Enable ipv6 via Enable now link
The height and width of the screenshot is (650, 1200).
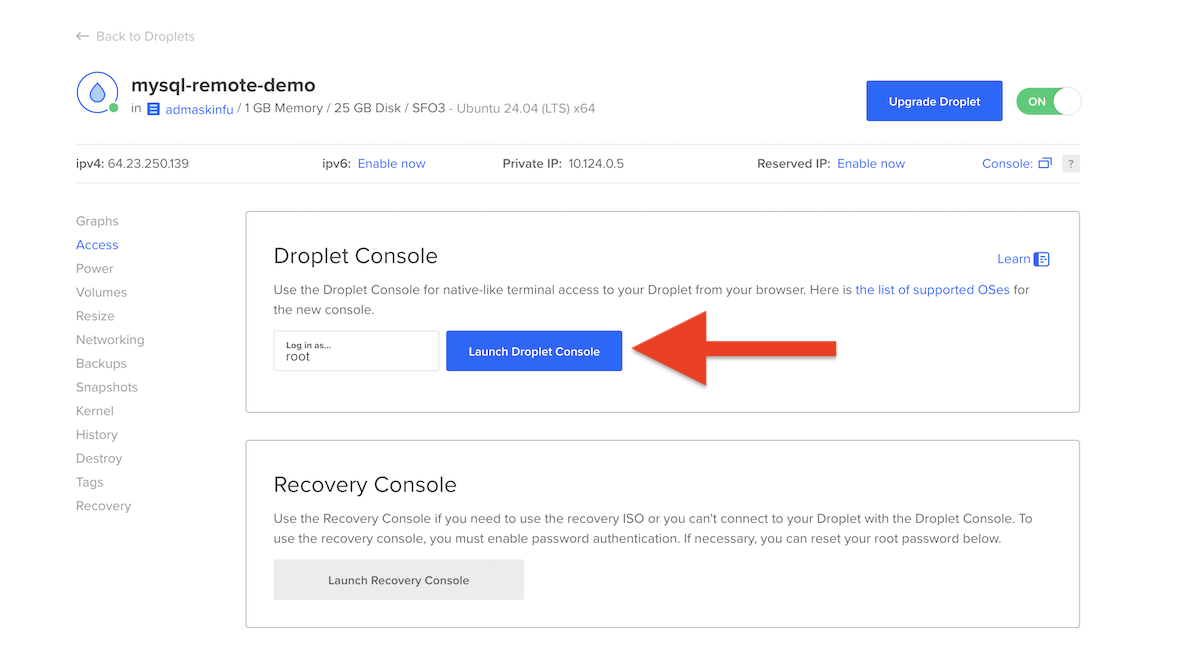391,163
